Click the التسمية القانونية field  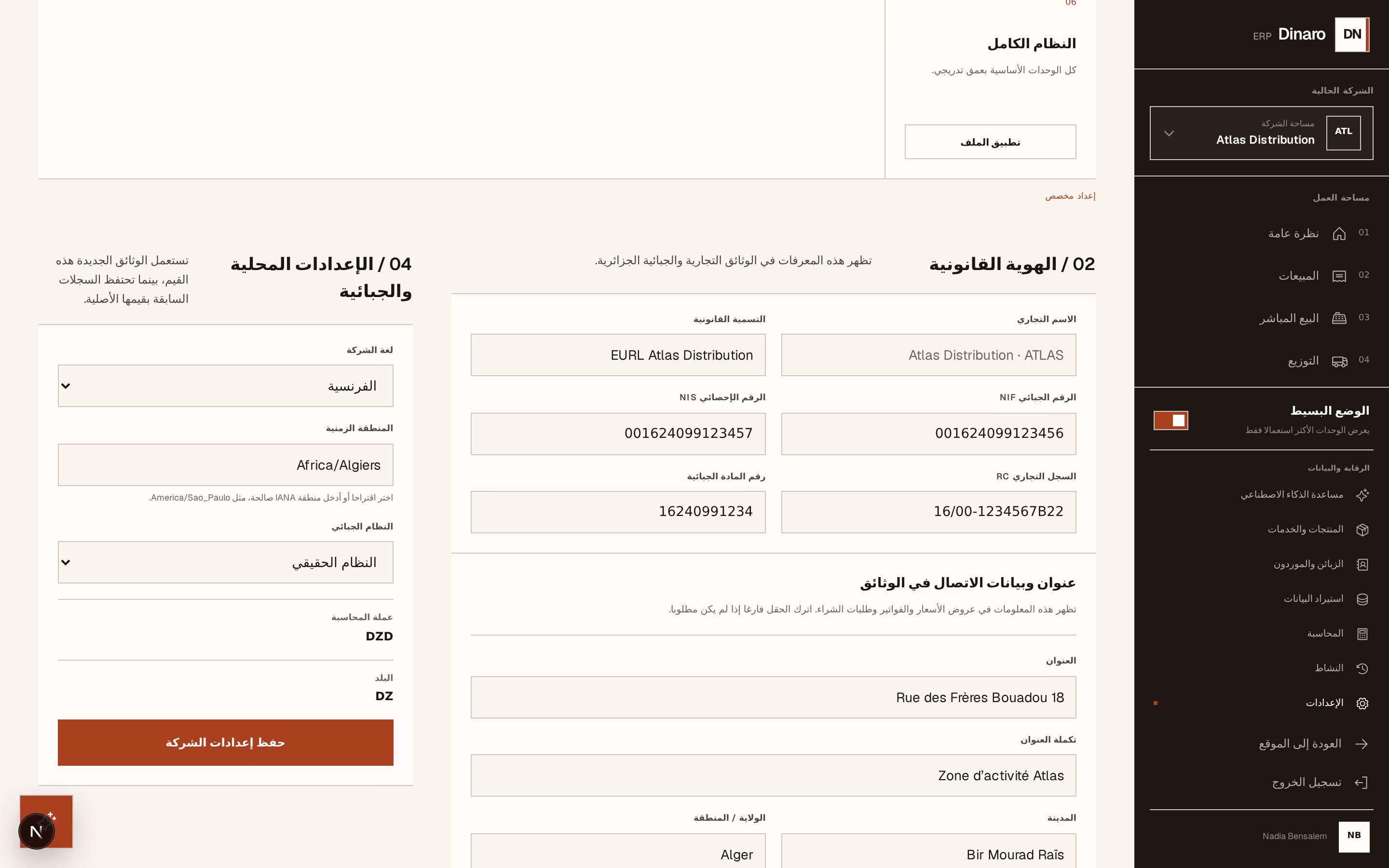tap(618, 355)
